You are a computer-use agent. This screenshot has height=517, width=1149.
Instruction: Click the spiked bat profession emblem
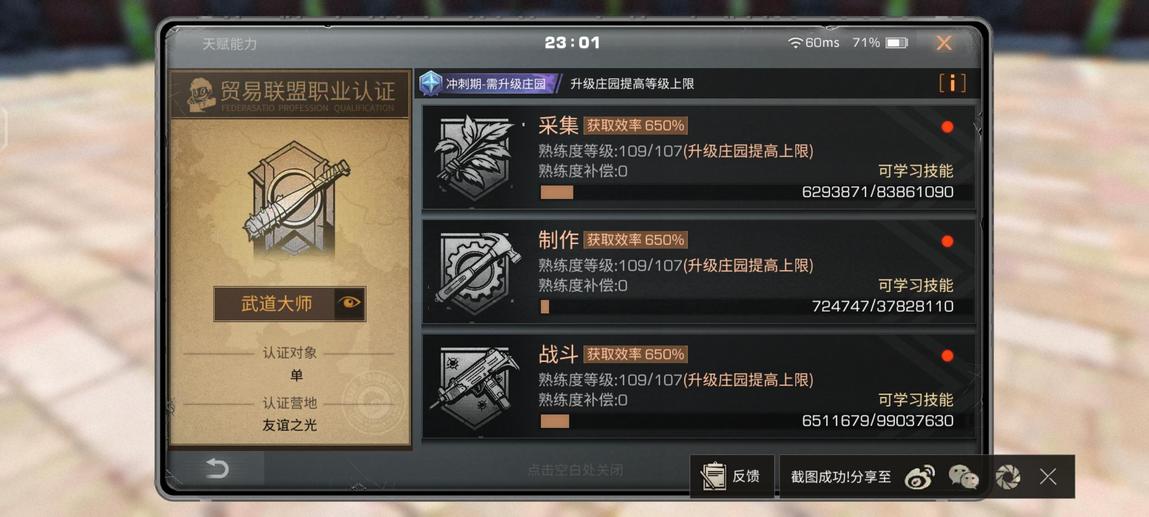click(x=291, y=198)
